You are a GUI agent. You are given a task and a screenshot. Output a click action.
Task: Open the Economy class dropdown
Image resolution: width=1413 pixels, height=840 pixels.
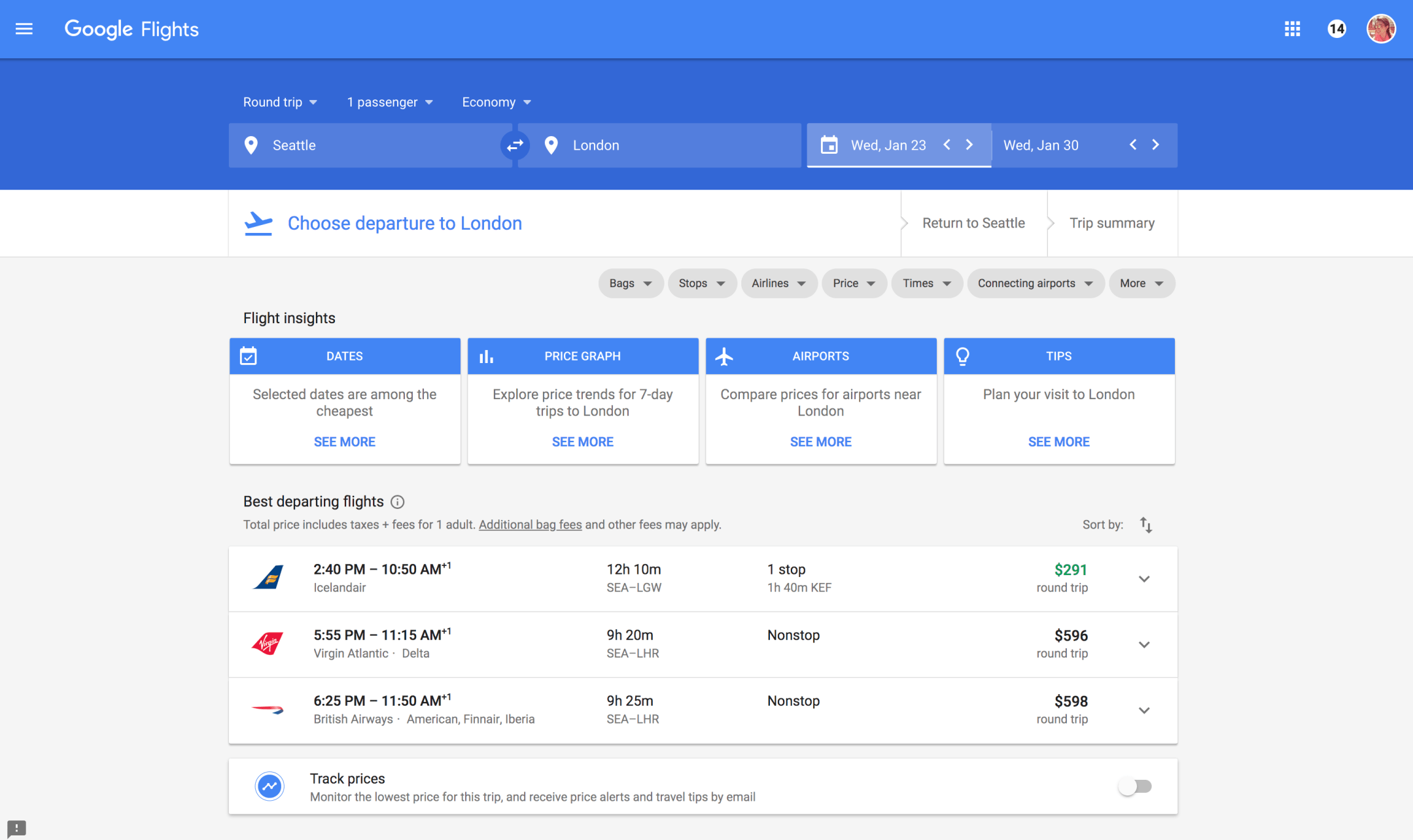pyautogui.click(x=497, y=102)
